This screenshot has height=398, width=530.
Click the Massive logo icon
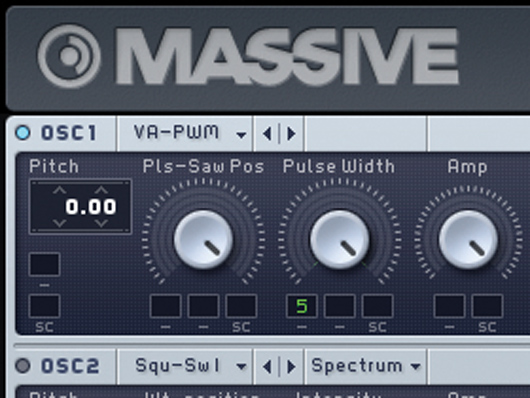(69, 56)
